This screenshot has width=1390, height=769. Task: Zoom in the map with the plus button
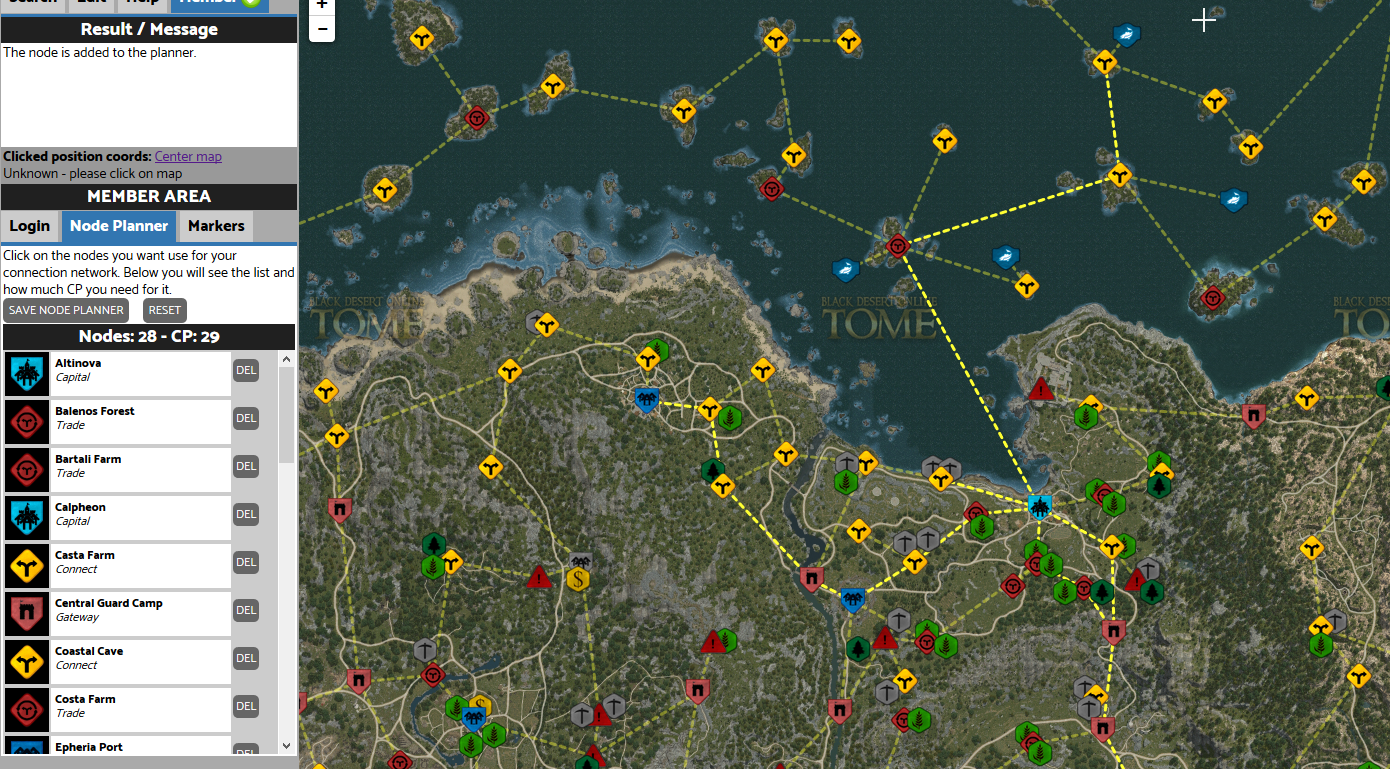click(x=321, y=5)
